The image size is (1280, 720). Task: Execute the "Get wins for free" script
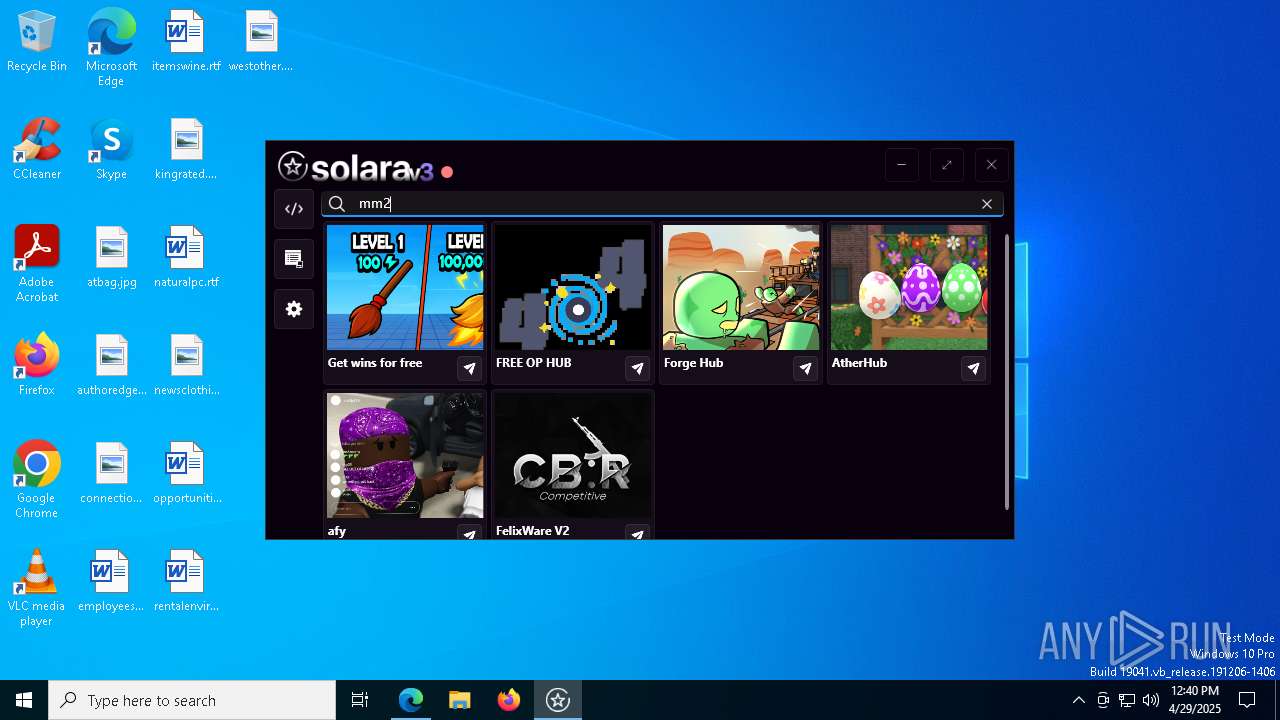pyautogui.click(x=469, y=369)
